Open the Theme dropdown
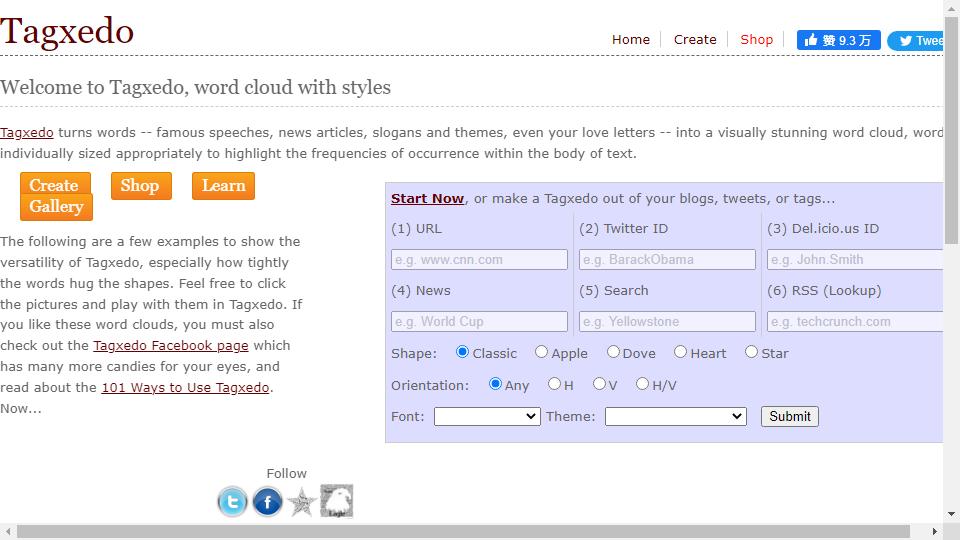This screenshot has width=960, height=540. (x=676, y=417)
